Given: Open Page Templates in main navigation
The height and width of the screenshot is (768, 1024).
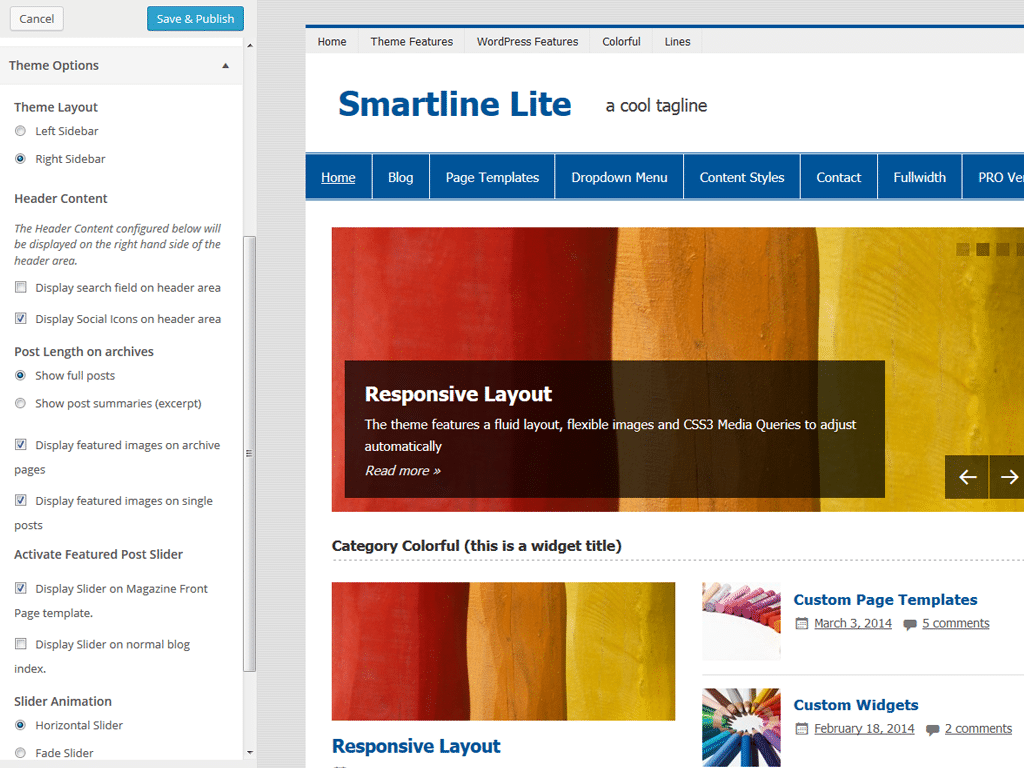Looking at the screenshot, I should 492,177.
